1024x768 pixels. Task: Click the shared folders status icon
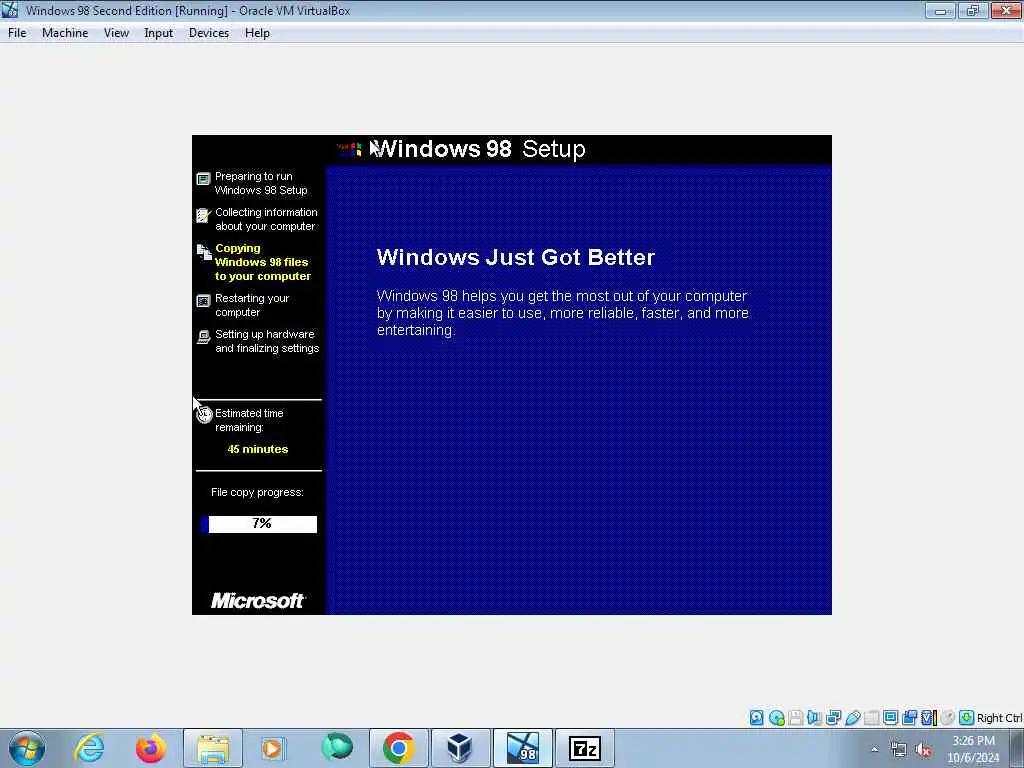point(871,718)
